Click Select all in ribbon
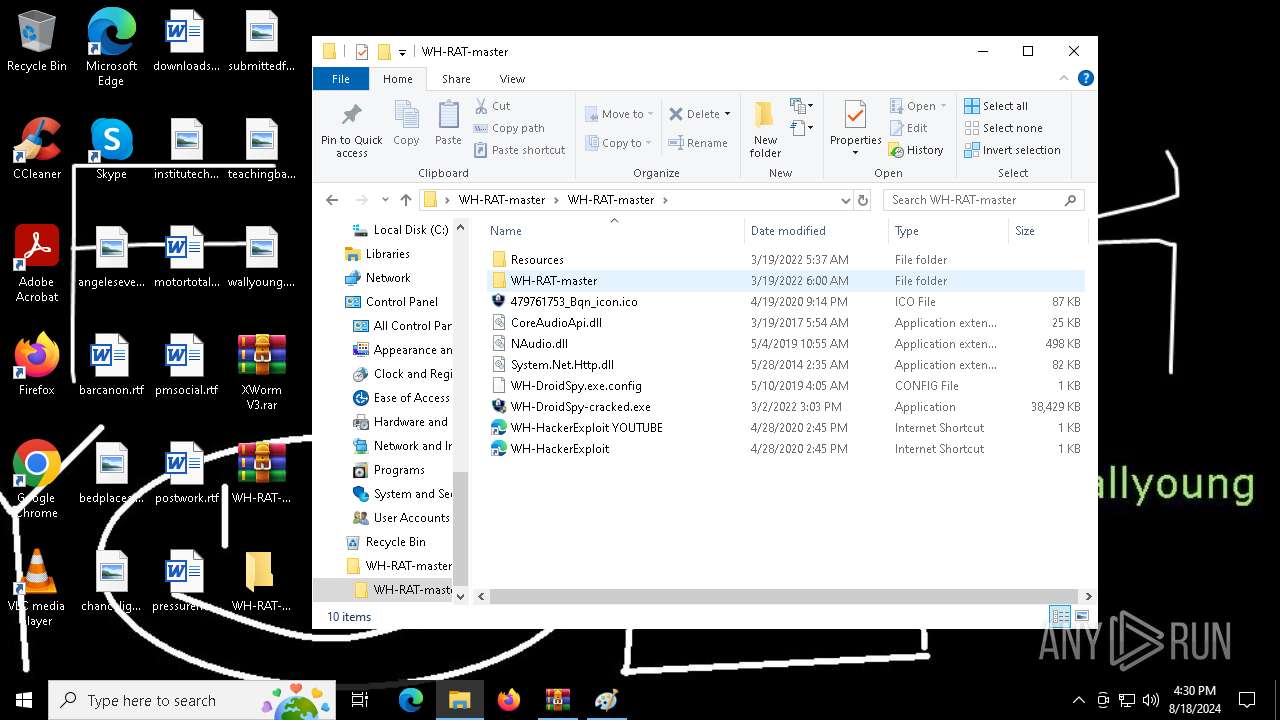The image size is (1280, 720). pos(996,106)
